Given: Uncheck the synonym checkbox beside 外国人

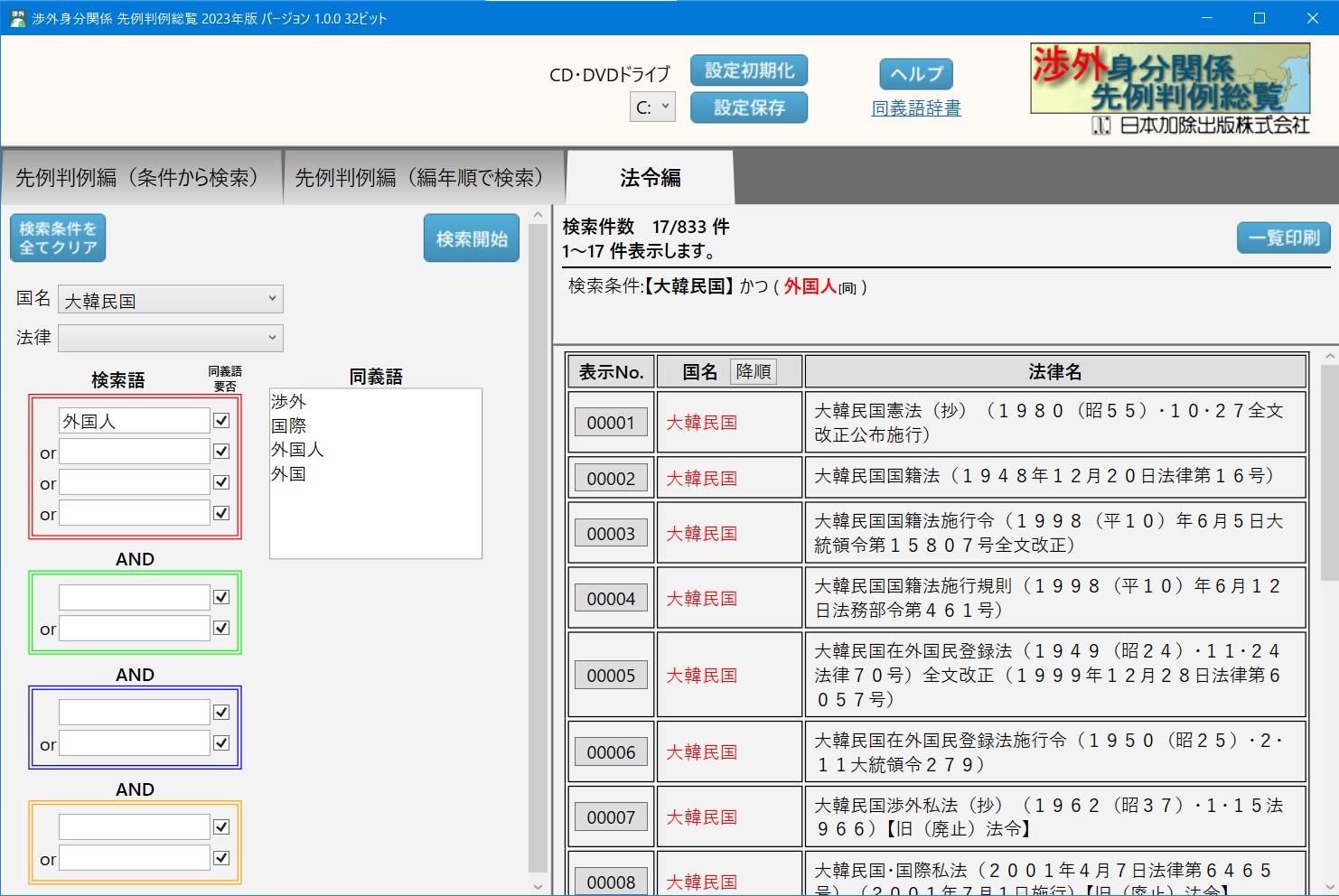Looking at the screenshot, I should click(221, 421).
